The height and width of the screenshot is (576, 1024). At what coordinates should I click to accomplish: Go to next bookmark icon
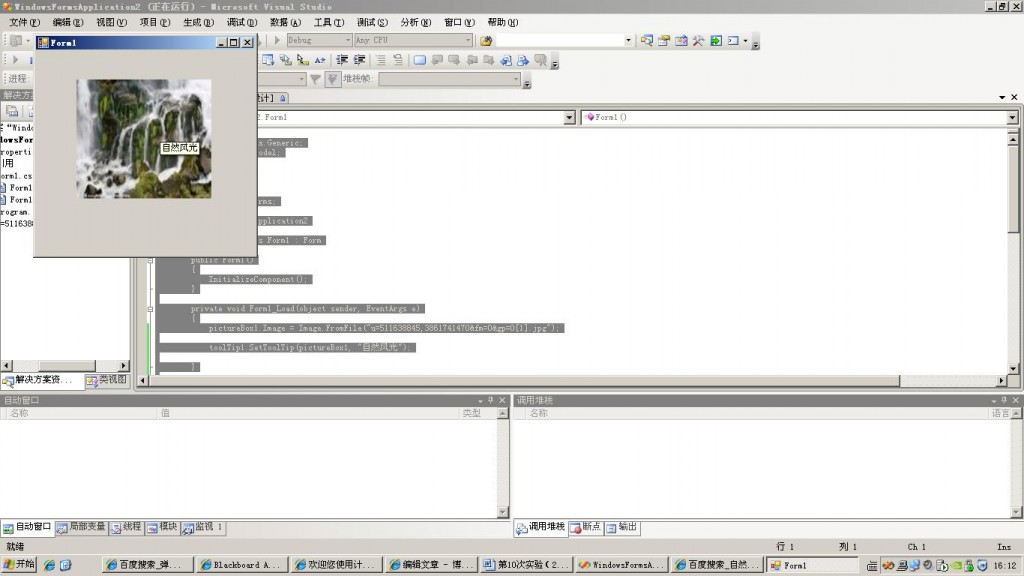(x=454, y=60)
